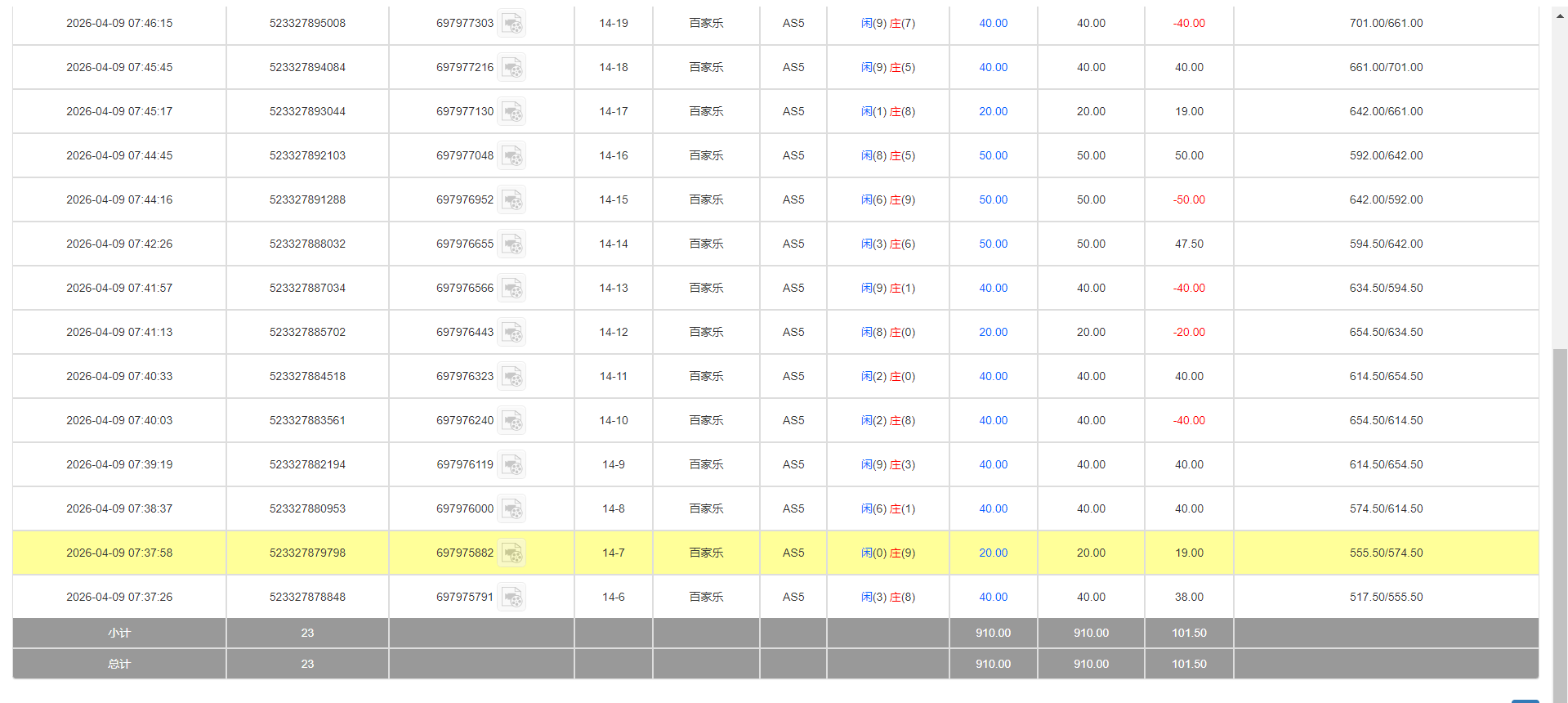Click video icon beside 697977048
The image size is (1568, 703).
click(511, 156)
